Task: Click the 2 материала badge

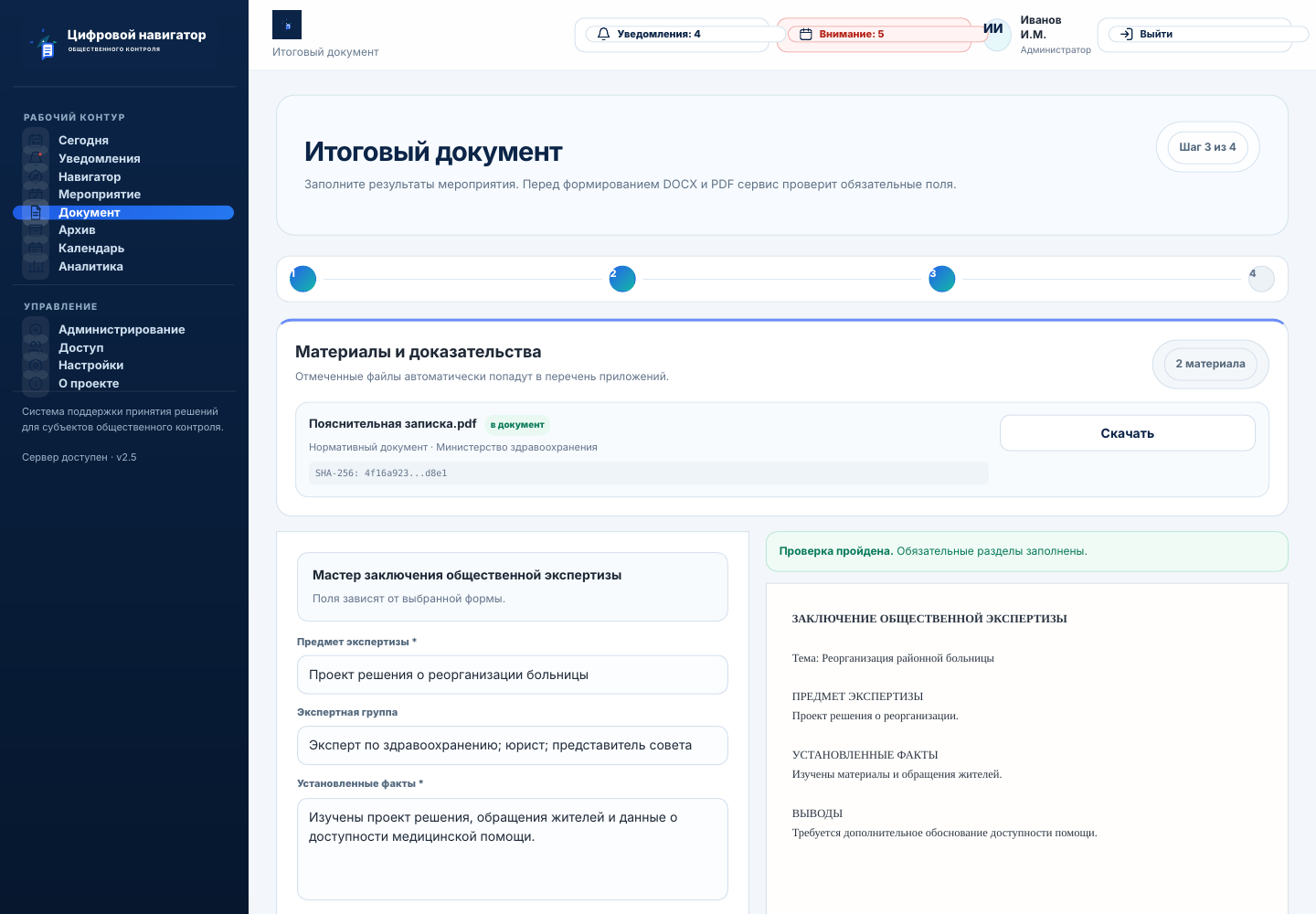Action: pyautogui.click(x=1210, y=364)
